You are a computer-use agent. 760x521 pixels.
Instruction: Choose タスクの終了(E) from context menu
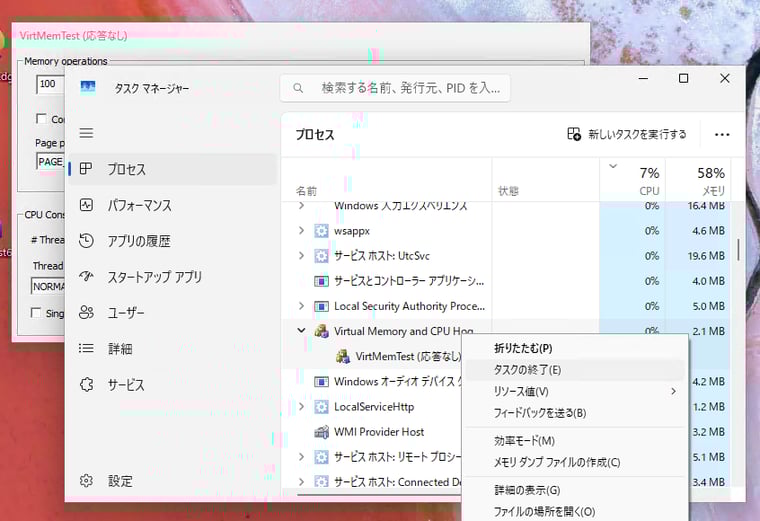575,370
